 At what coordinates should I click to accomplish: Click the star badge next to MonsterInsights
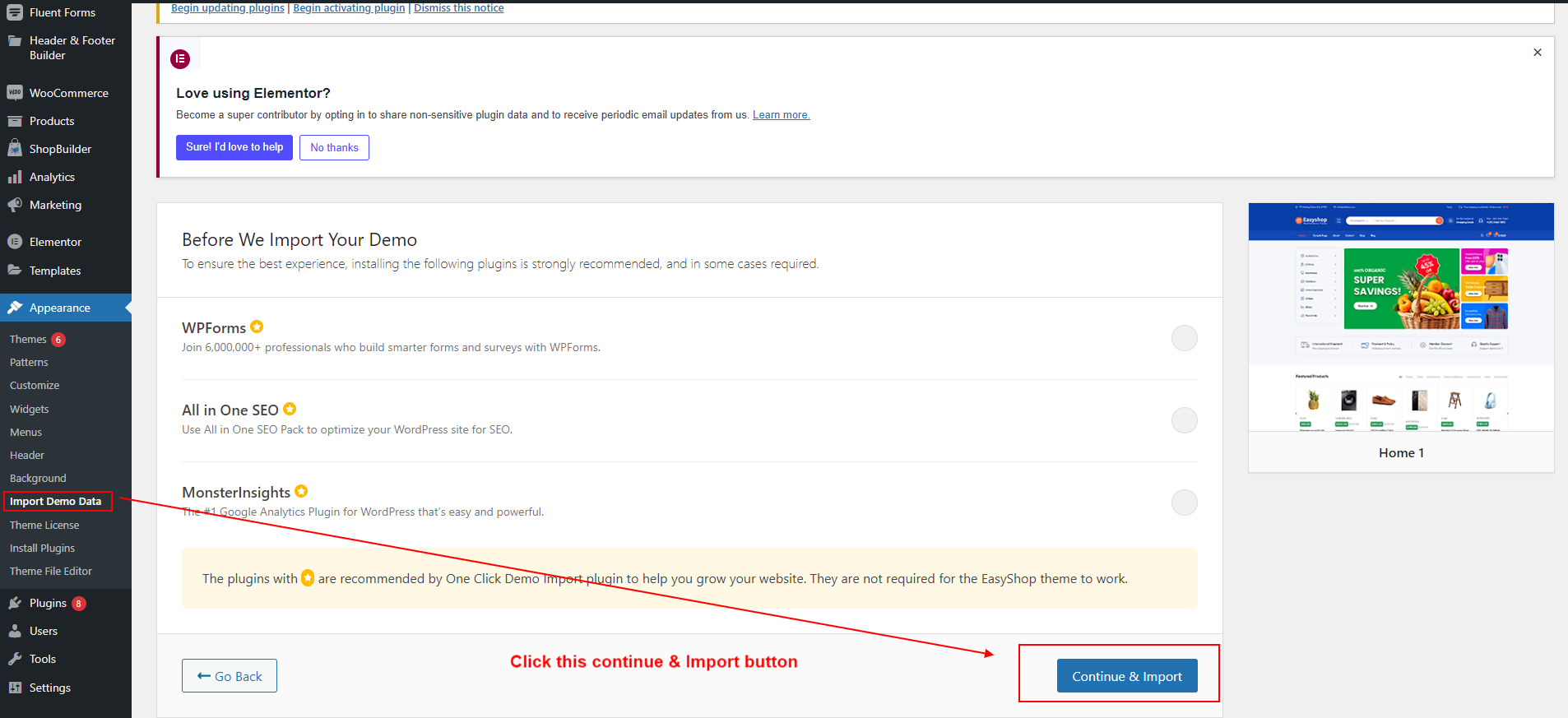coord(301,491)
